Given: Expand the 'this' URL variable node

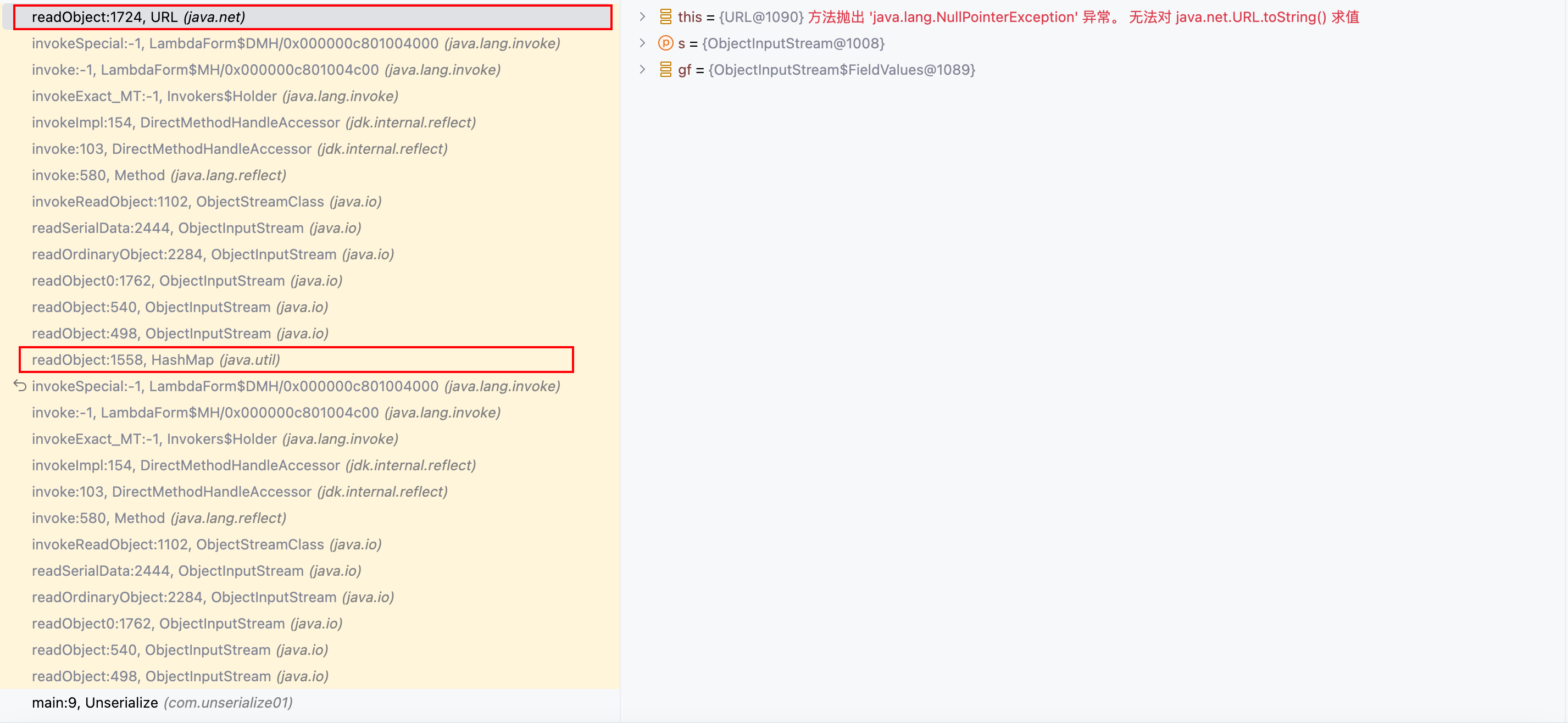Looking at the screenshot, I should click(642, 17).
